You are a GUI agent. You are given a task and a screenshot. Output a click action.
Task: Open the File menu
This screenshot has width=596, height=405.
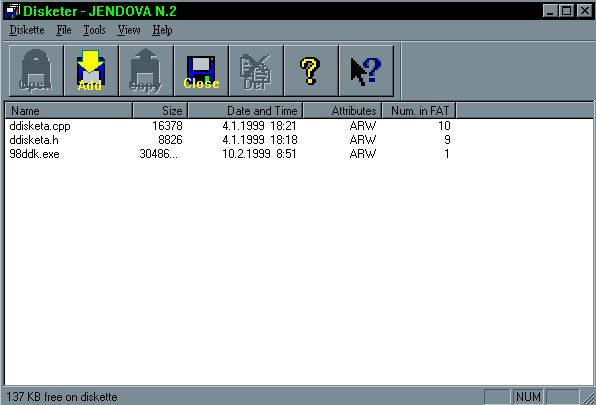pyautogui.click(x=63, y=30)
